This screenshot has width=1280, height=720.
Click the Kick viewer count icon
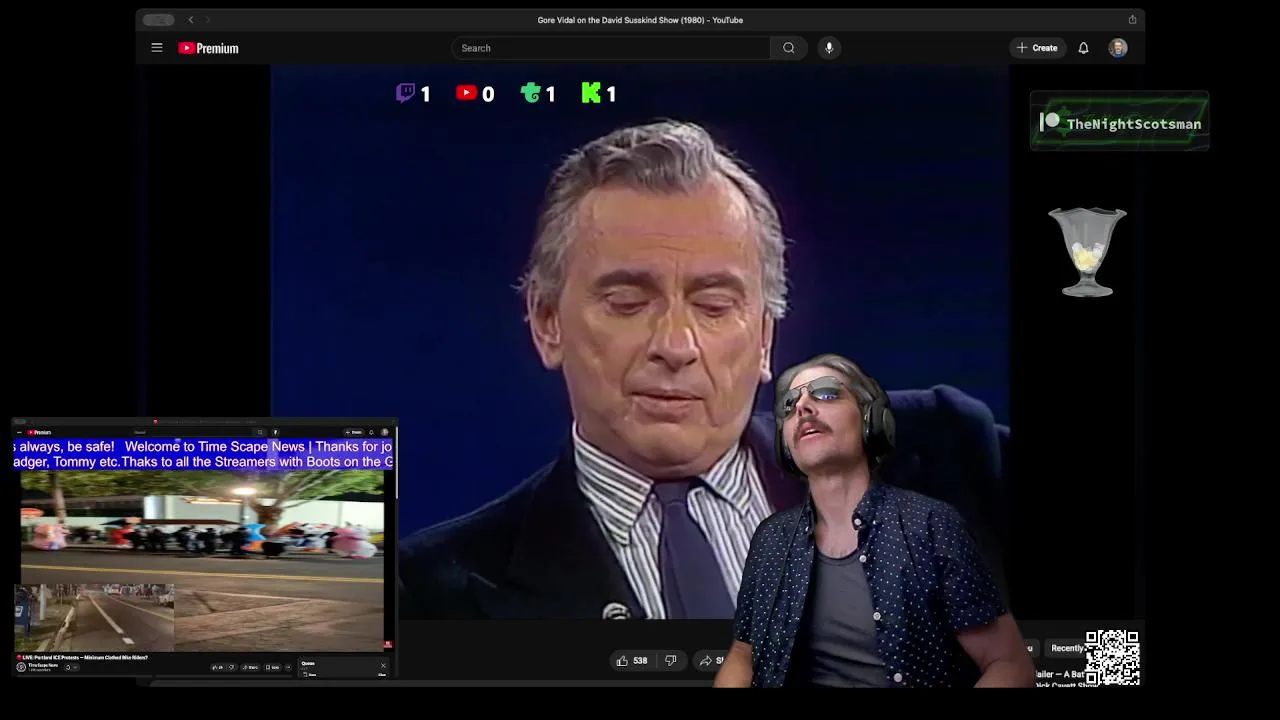click(591, 93)
